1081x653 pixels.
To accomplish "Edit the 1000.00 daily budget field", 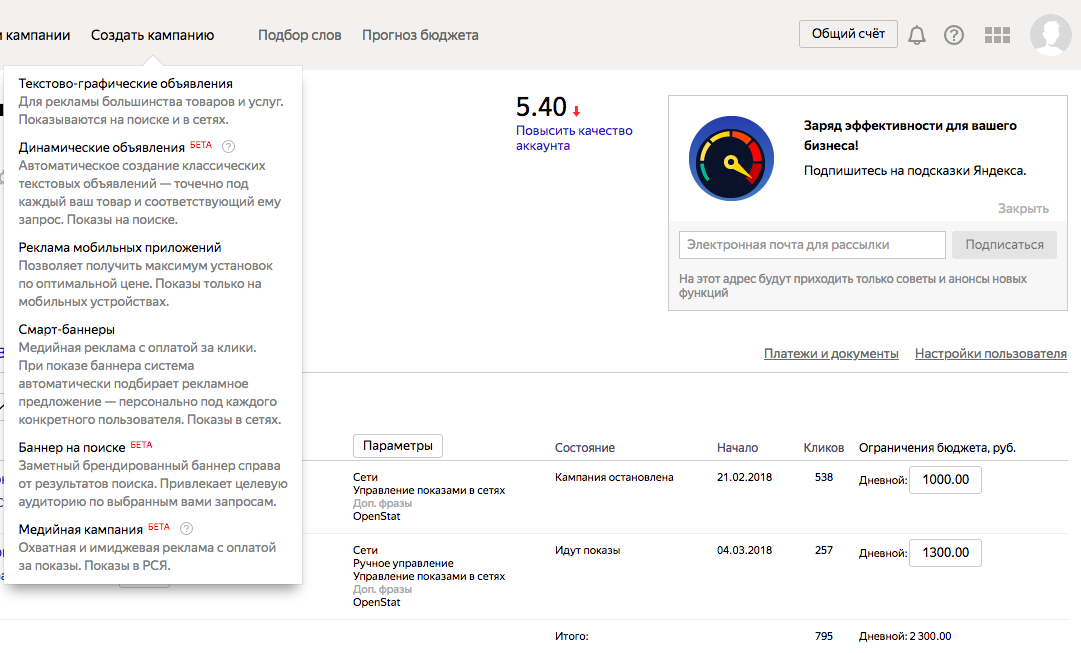I will click(x=945, y=480).
